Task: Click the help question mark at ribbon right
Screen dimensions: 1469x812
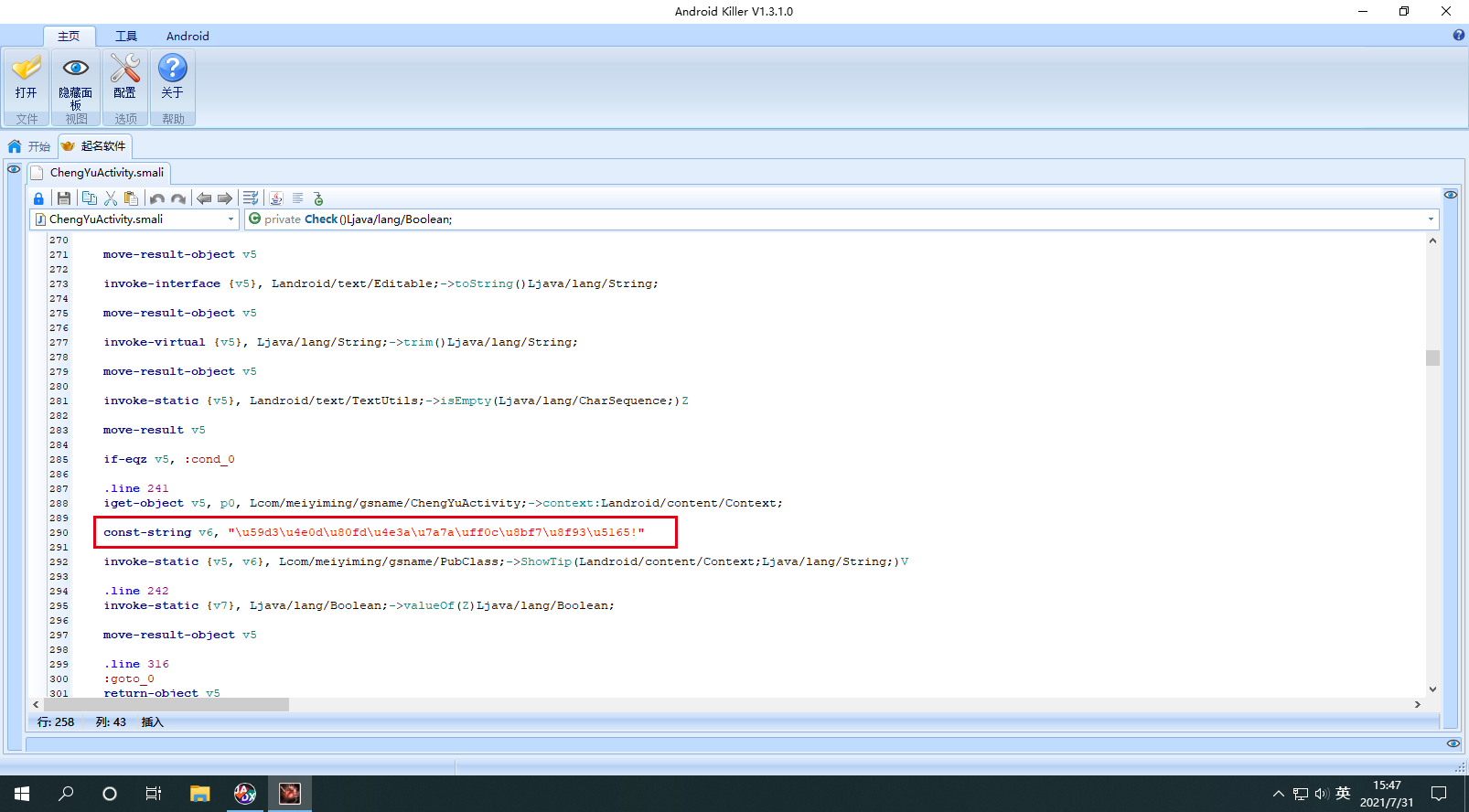Action: pyautogui.click(x=1459, y=36)
